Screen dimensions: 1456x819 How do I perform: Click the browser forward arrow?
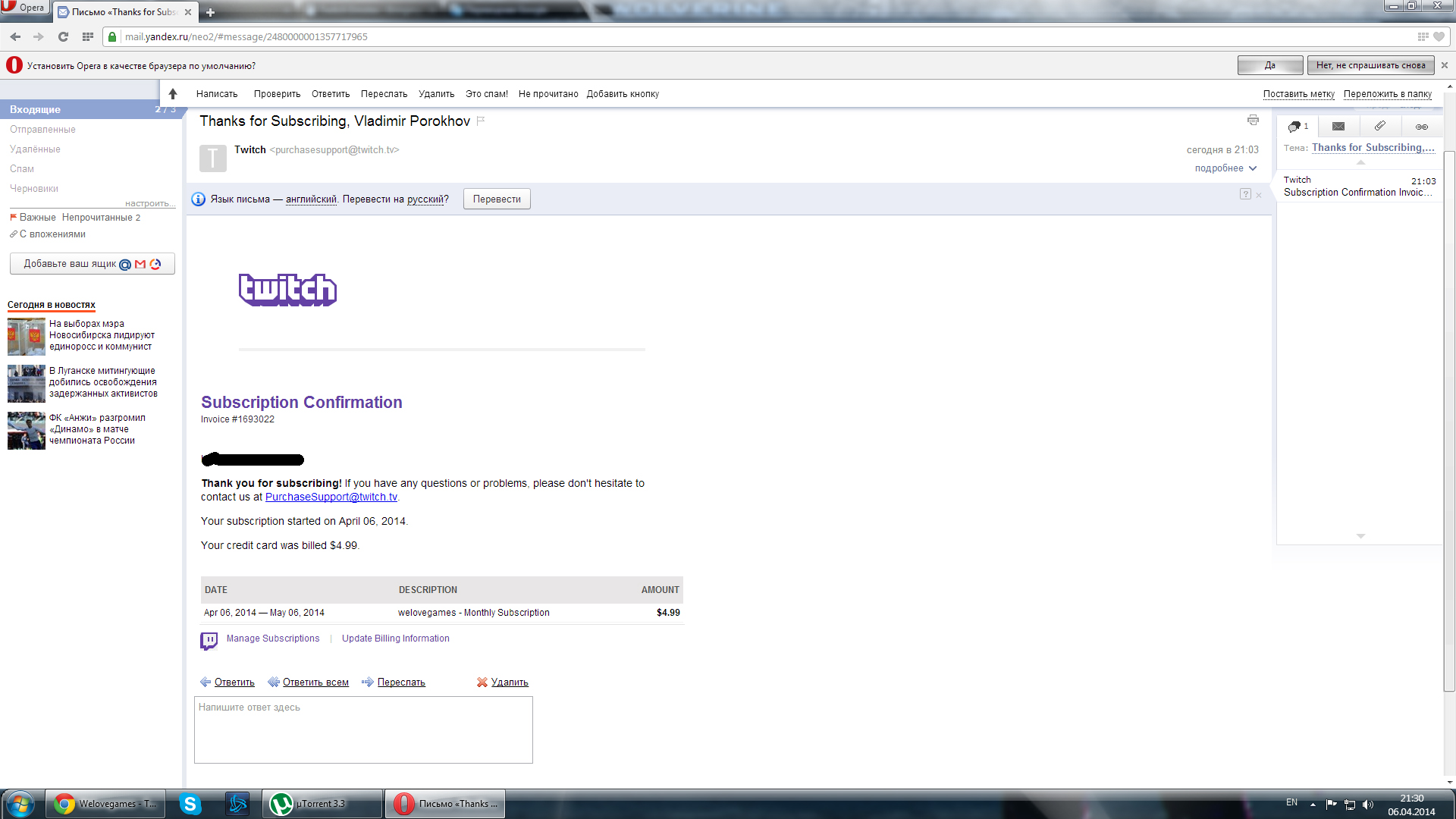pos(39,36)
